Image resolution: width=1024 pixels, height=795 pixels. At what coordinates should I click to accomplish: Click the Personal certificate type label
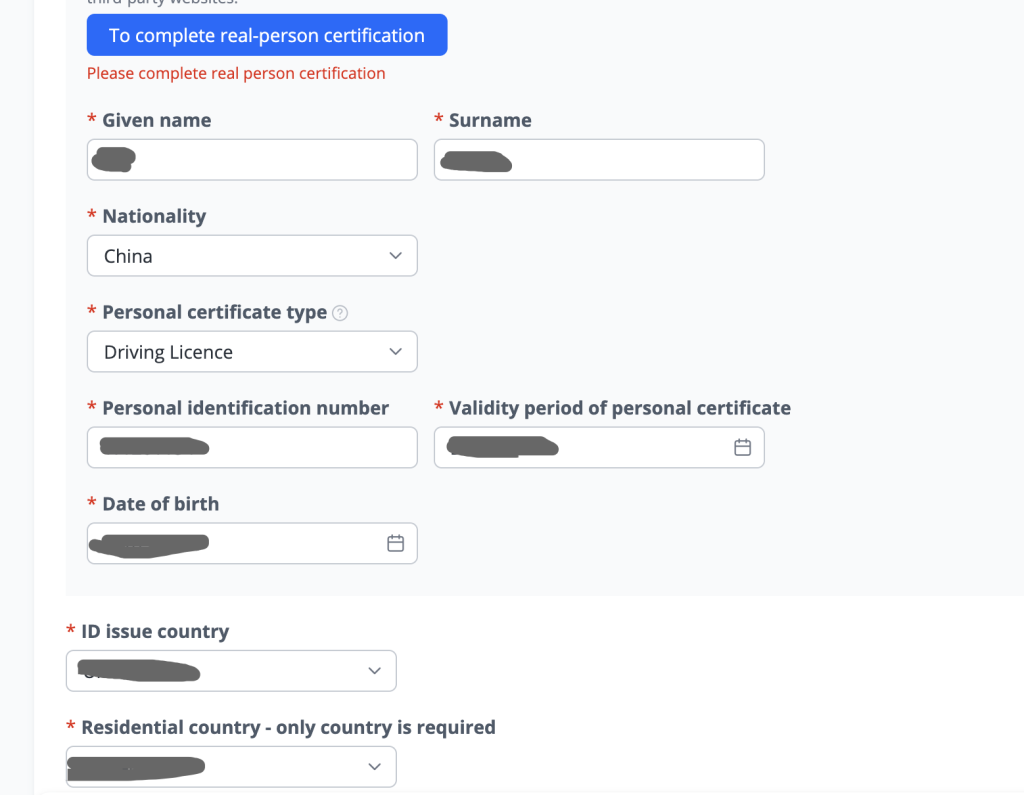pyautogui.click(x=215, y=312)
